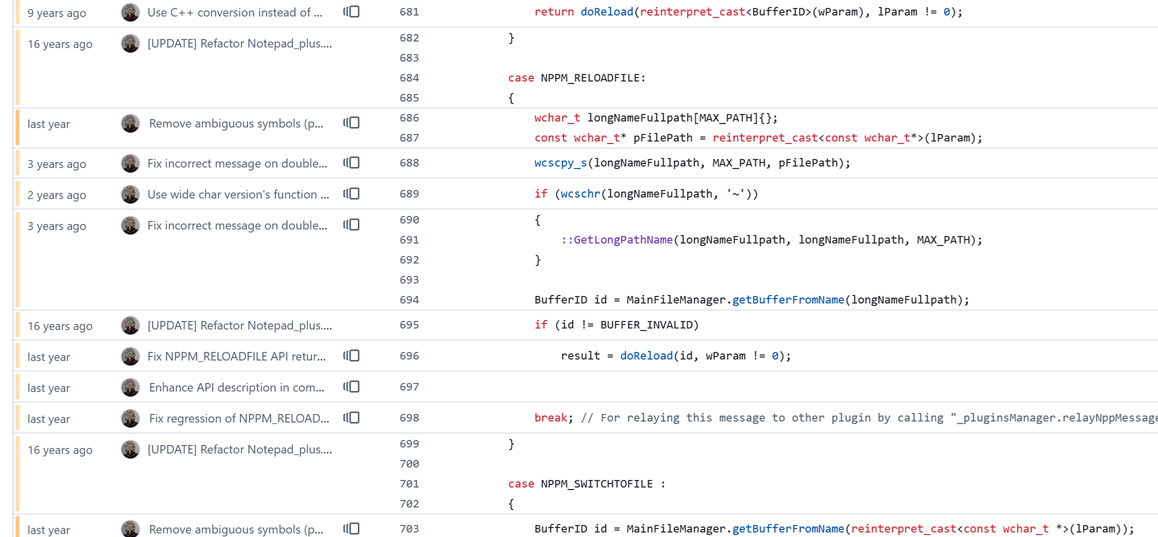1158x537 pixels.
Task: View blame prior to the line 697 change
Action: point(352,387)
